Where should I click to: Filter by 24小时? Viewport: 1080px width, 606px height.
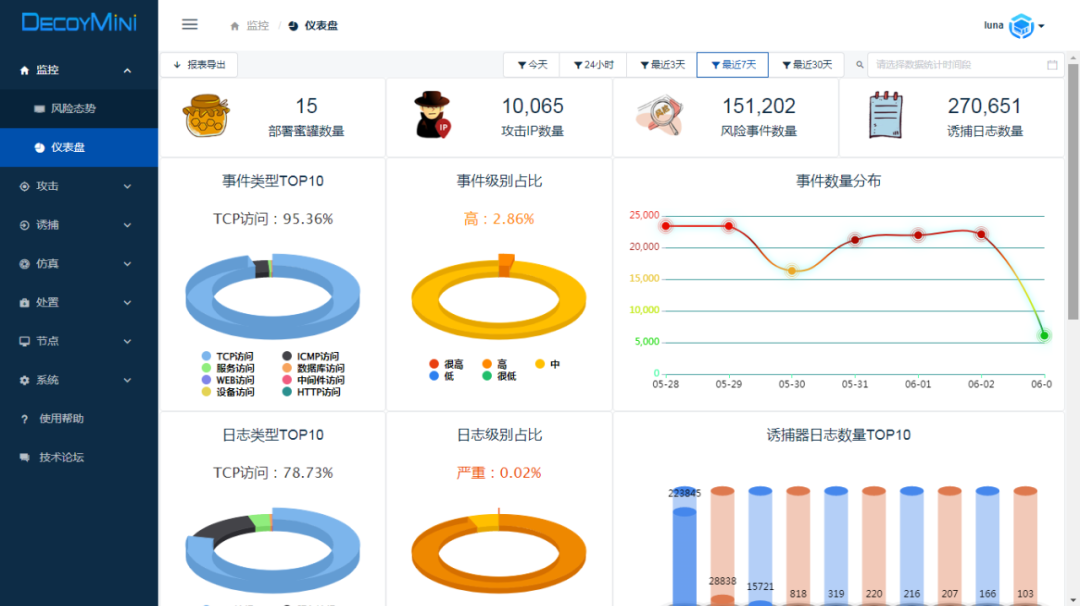[594, 65]
